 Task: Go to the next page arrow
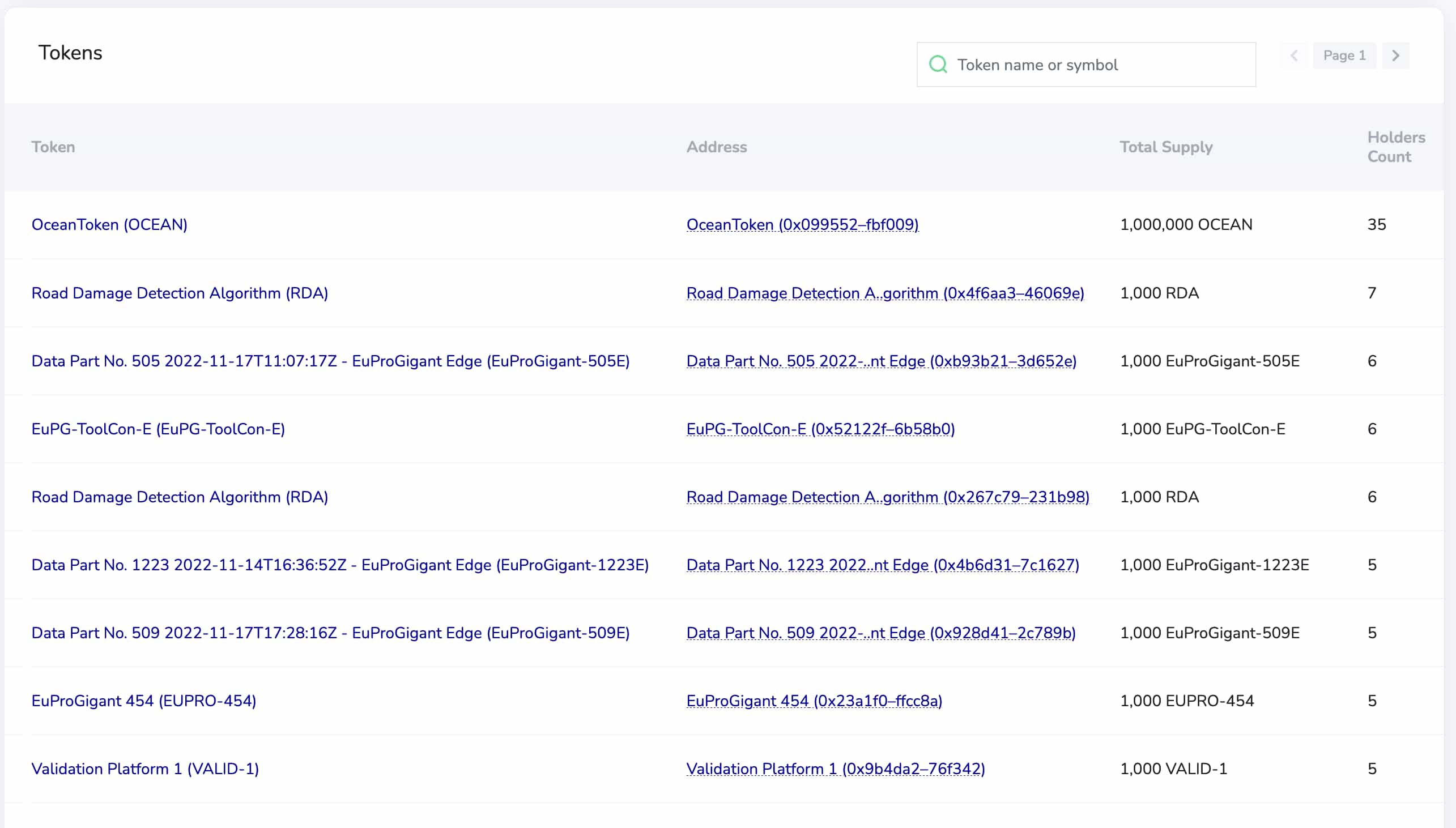click(x=1396, y=56)
